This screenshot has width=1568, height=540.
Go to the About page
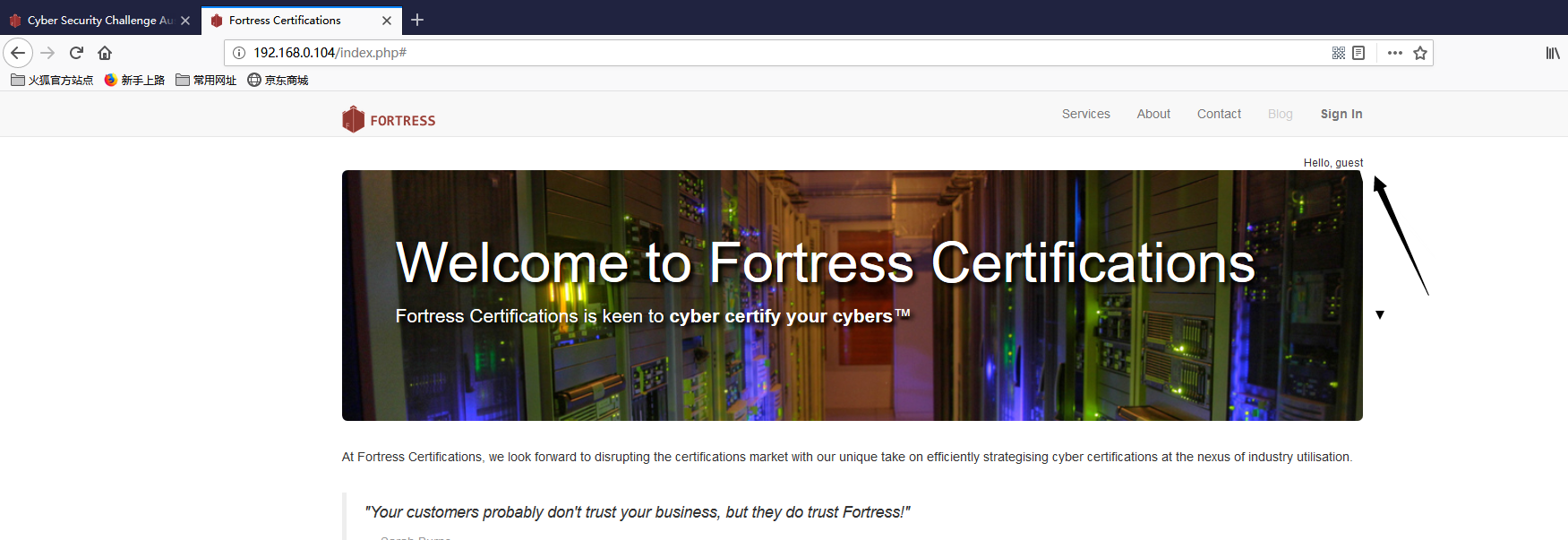coord(1153,114)
